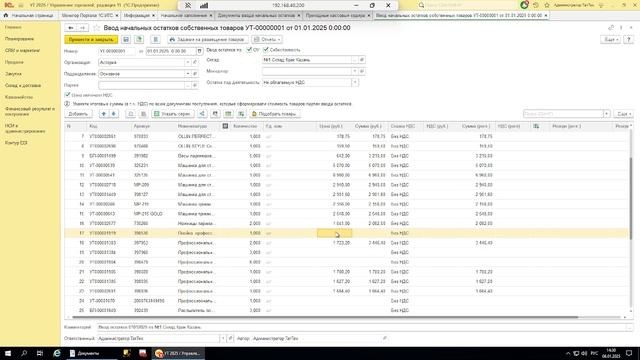This screenshot has height=360, width=640.
Task: Click the copy row icon in table toolbar
Action: pos(131,114)
